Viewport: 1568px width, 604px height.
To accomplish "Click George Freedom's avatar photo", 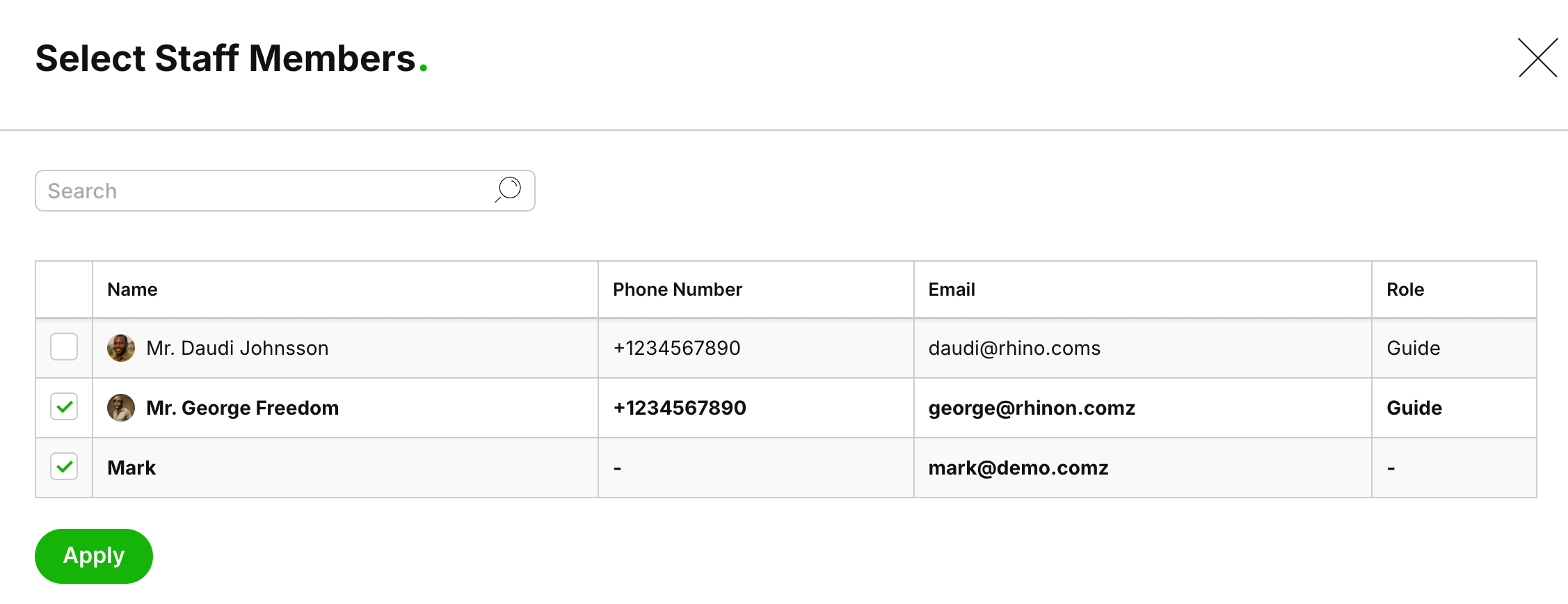I will pos(121,408).
